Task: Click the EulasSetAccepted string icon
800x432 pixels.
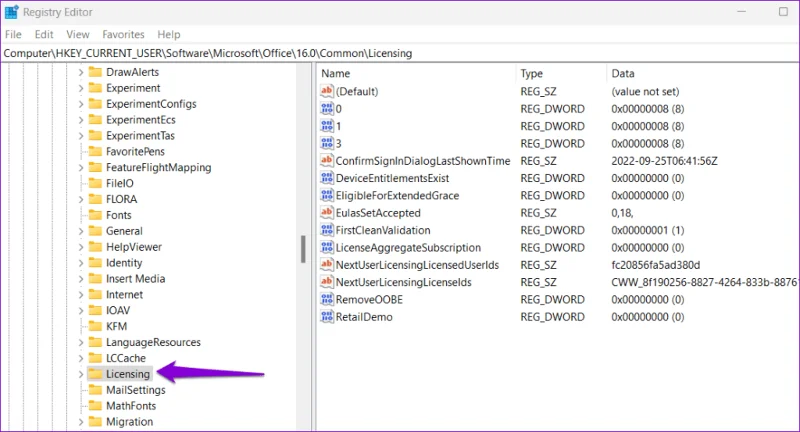Action: (x=327, y=213)
